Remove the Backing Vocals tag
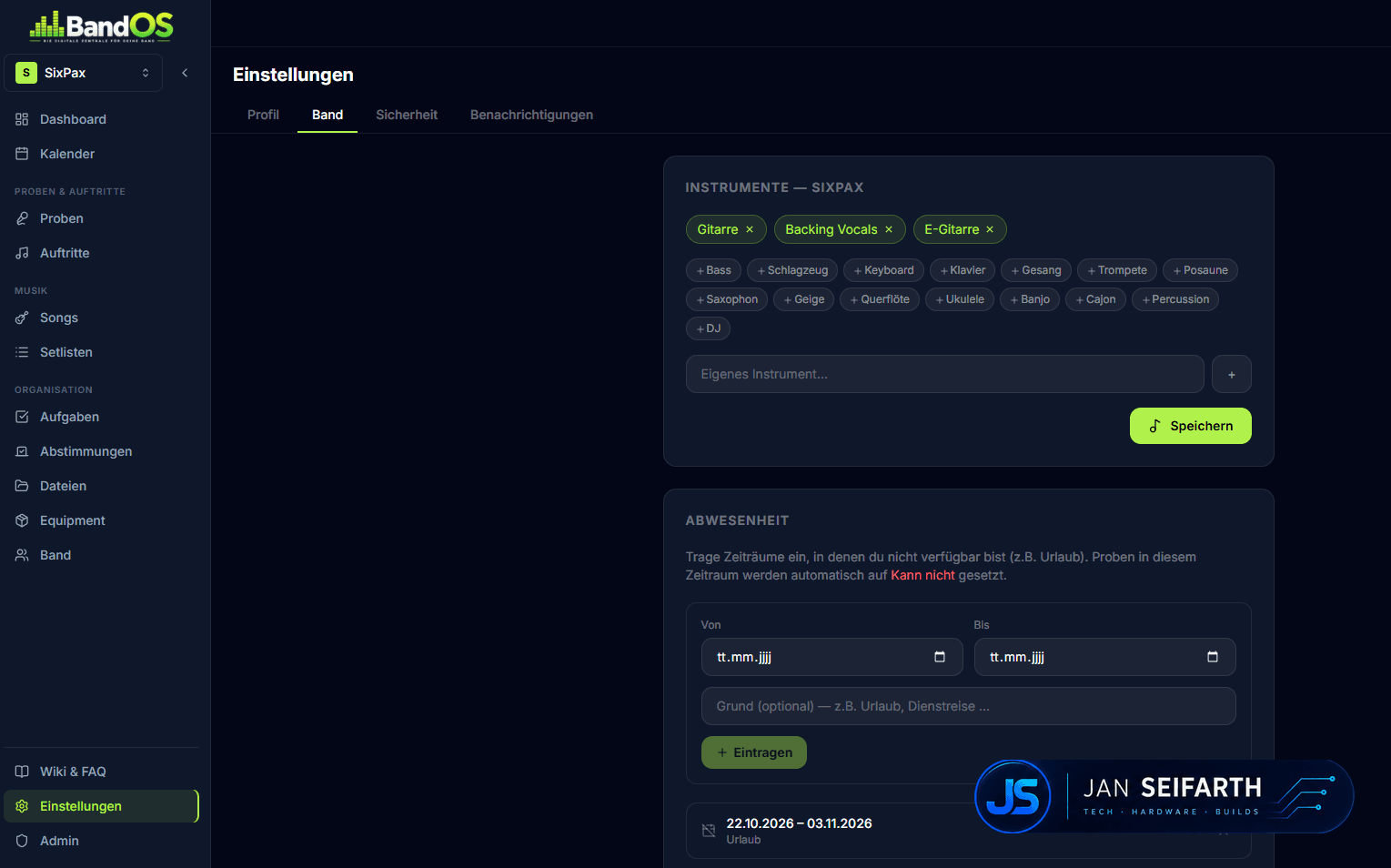Viewport: 1391px width, 868px height. tap(889, 229)
